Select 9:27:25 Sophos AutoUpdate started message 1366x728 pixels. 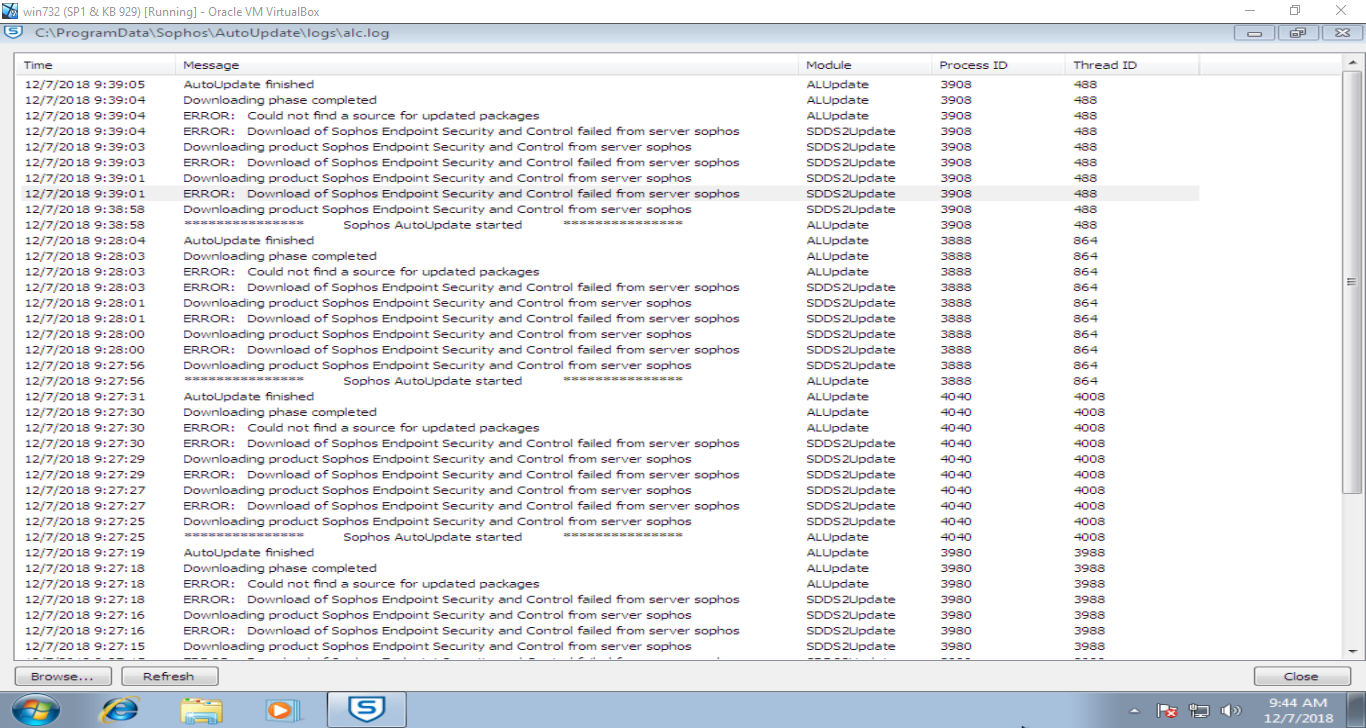[433, 537]
